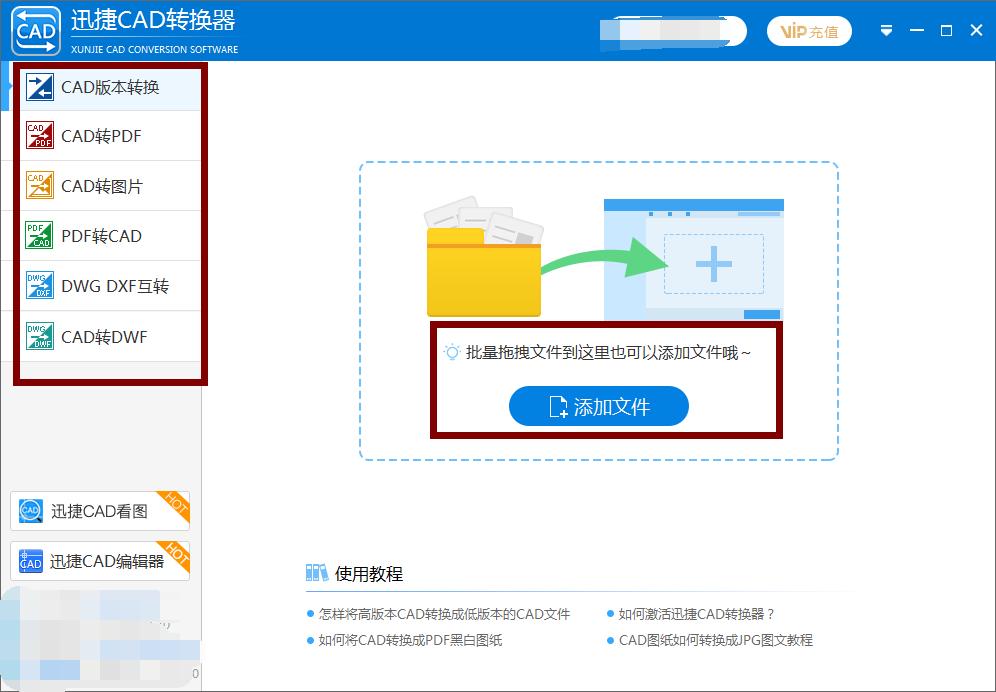Click the 添加文件 button
Viewport: 996px width, 692px height.
[598, 406]
